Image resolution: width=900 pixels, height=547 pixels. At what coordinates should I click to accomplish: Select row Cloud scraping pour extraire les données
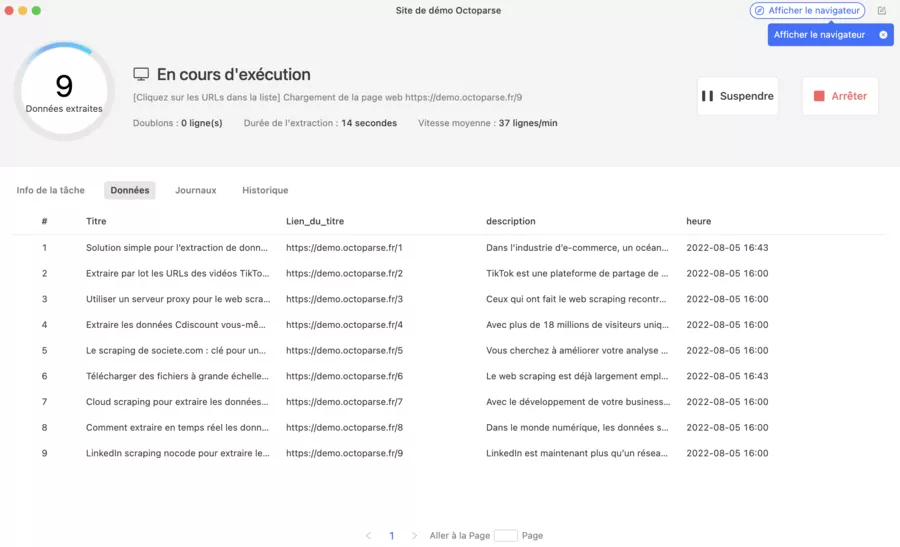448,402
